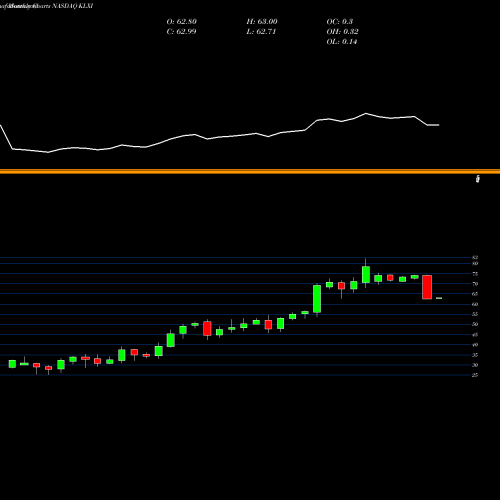Click the tall green candle rising from 56 to 70
Image resolution: width=500 pixels, height=500 pixels.
(x=317, y=299)
